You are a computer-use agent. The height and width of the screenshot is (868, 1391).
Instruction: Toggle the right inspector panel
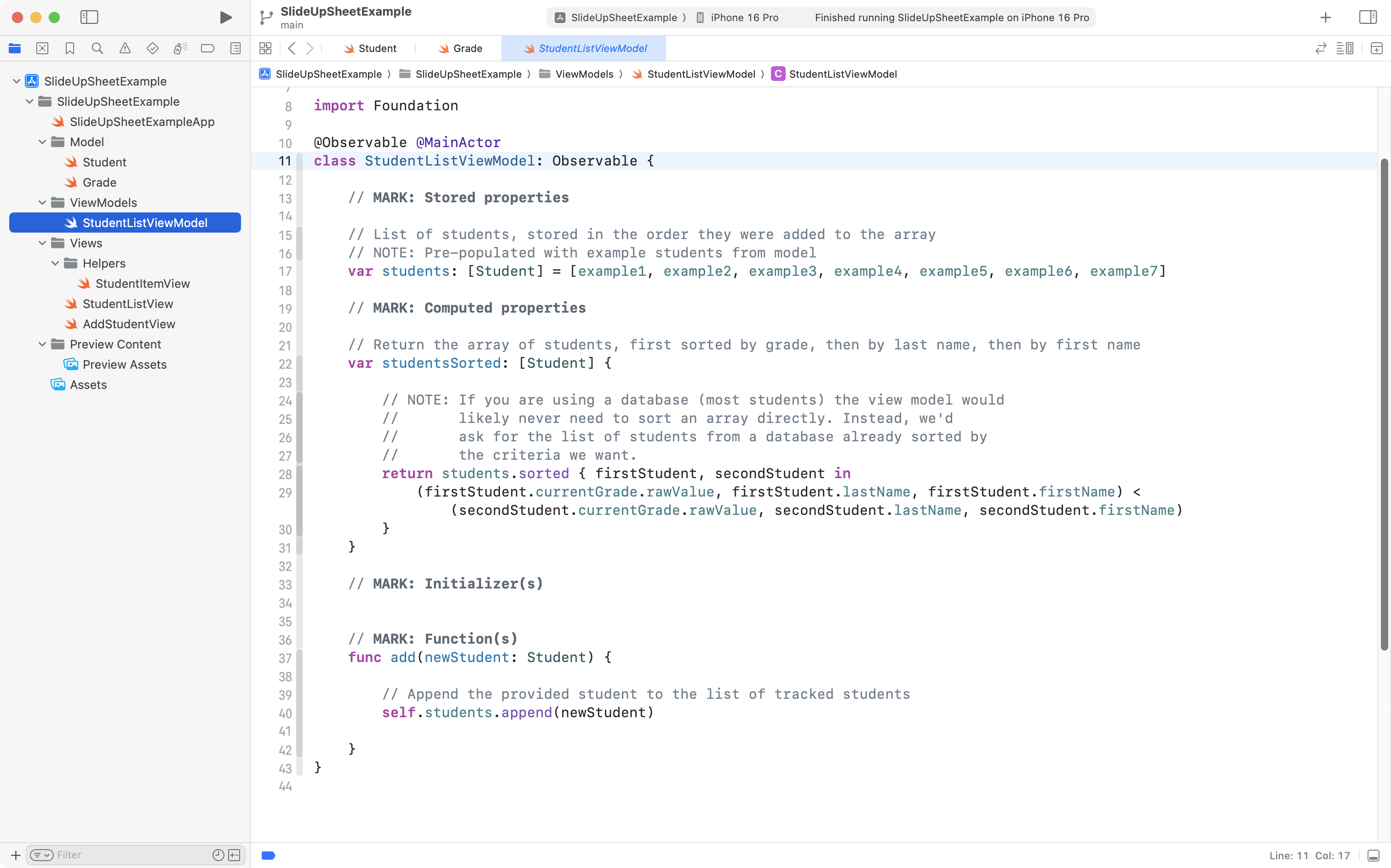1368,17
